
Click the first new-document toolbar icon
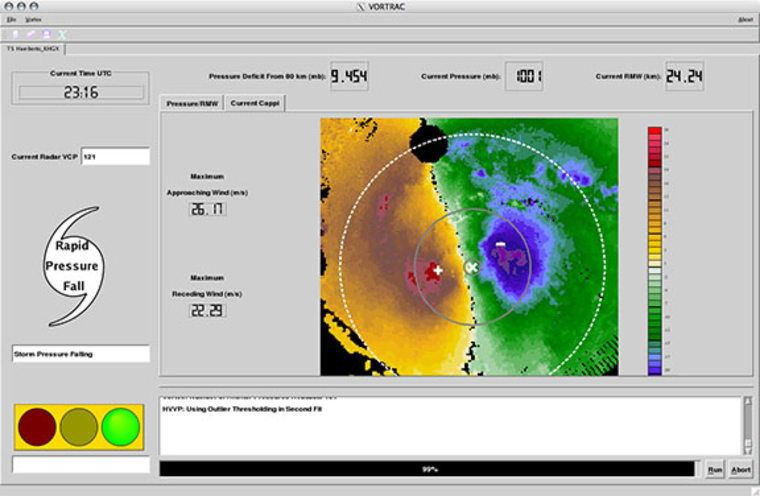[16, 34]
